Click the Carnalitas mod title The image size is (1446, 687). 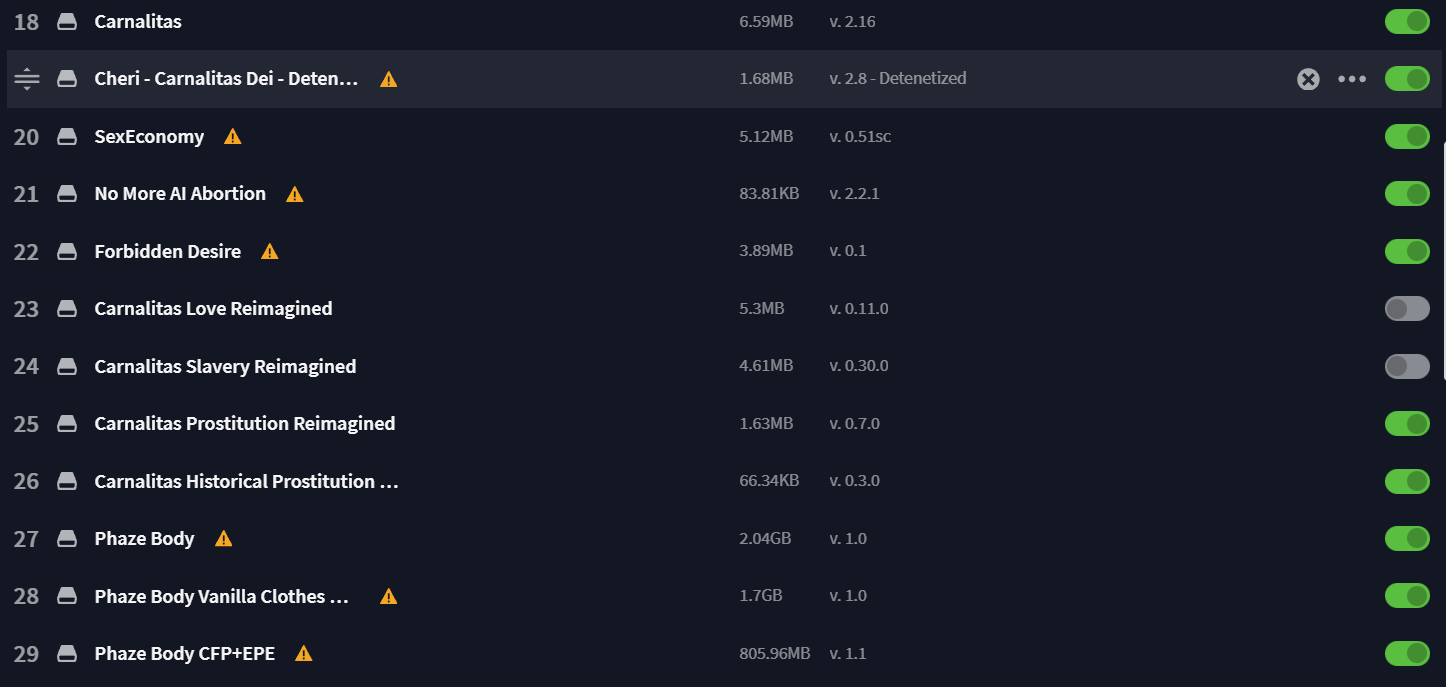coord(138,21)
